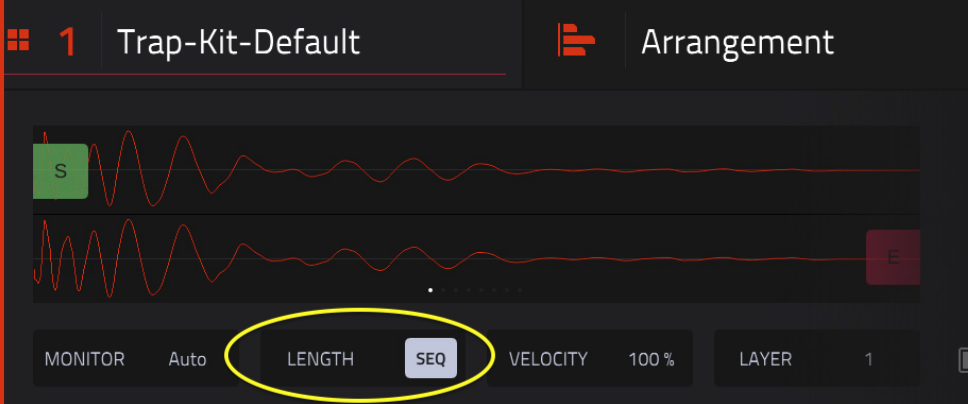Click inside the upper waveform channel

(476, 170)
